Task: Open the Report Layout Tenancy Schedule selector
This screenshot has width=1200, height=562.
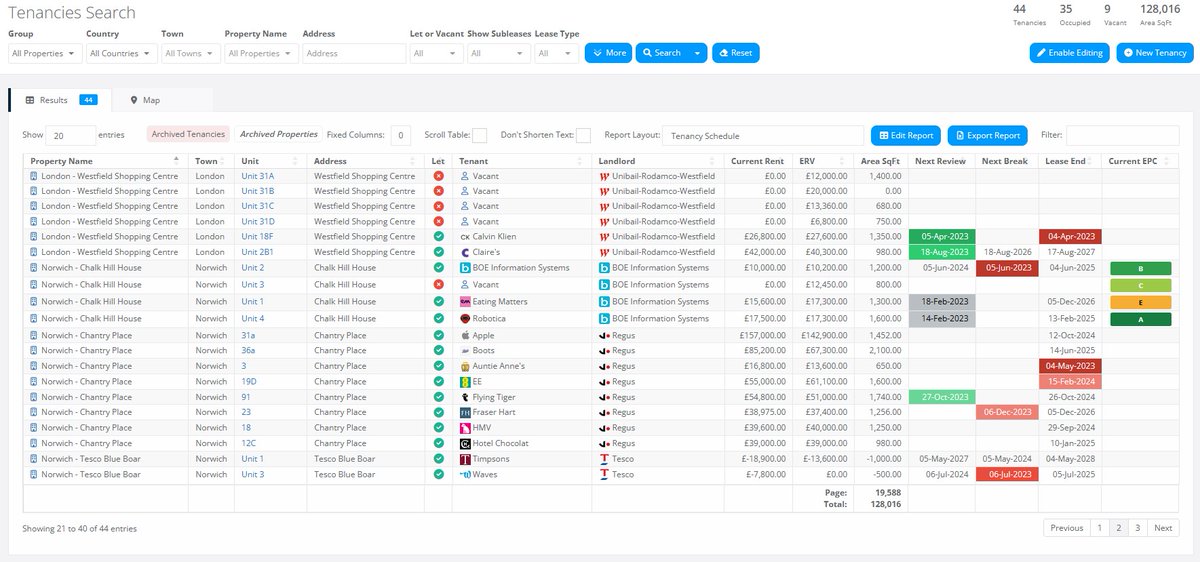Action: tap(764, 135)
